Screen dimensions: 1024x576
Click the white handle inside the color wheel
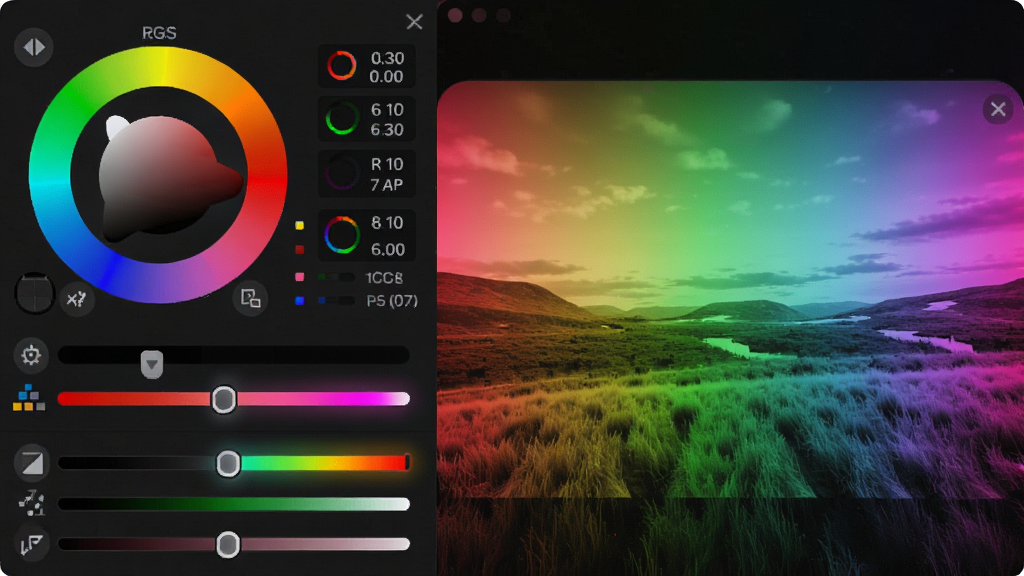coord(116,127)
